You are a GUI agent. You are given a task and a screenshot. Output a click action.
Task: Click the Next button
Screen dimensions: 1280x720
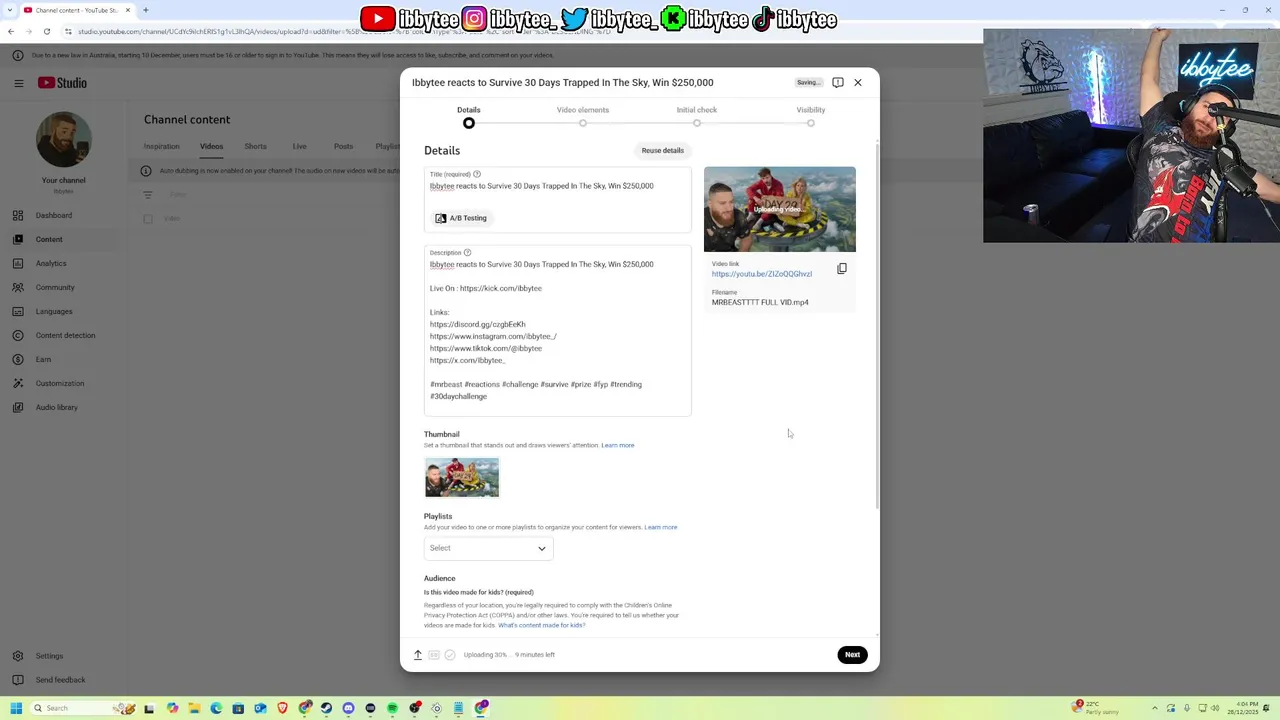[x=852, y=655]
